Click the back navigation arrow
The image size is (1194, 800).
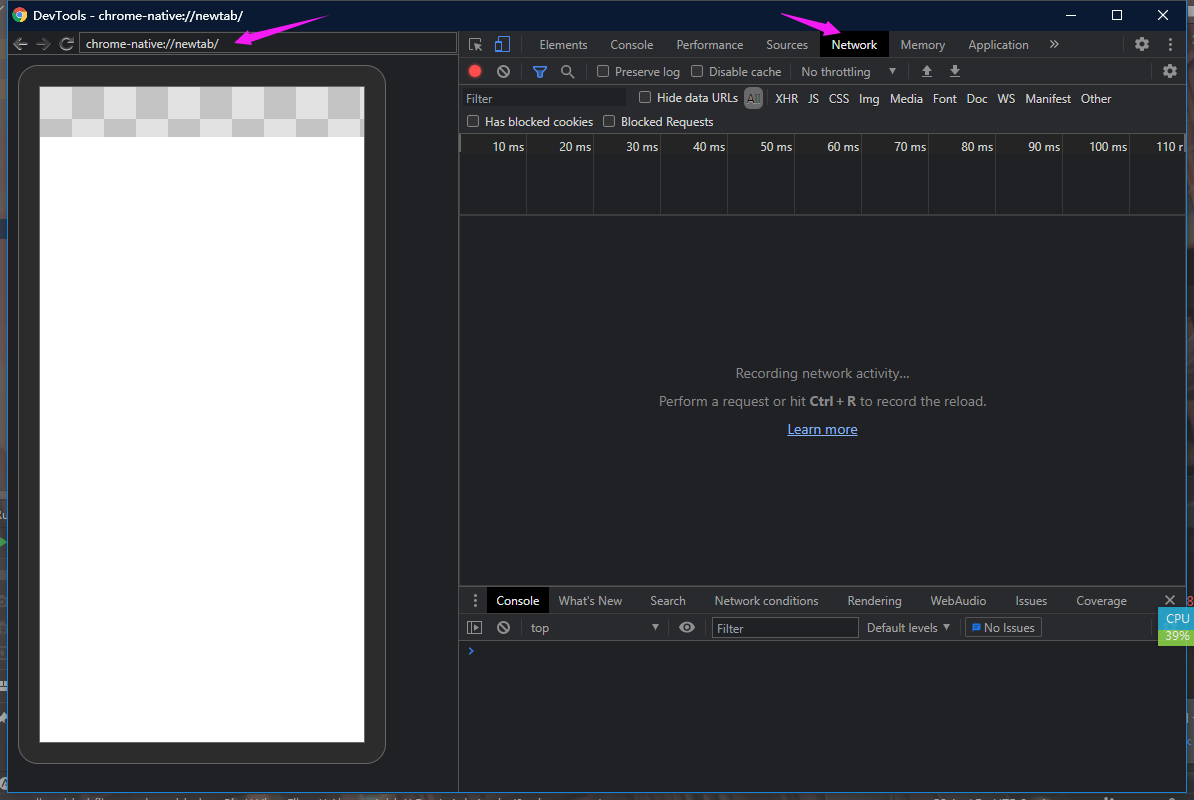coord(21,44)
